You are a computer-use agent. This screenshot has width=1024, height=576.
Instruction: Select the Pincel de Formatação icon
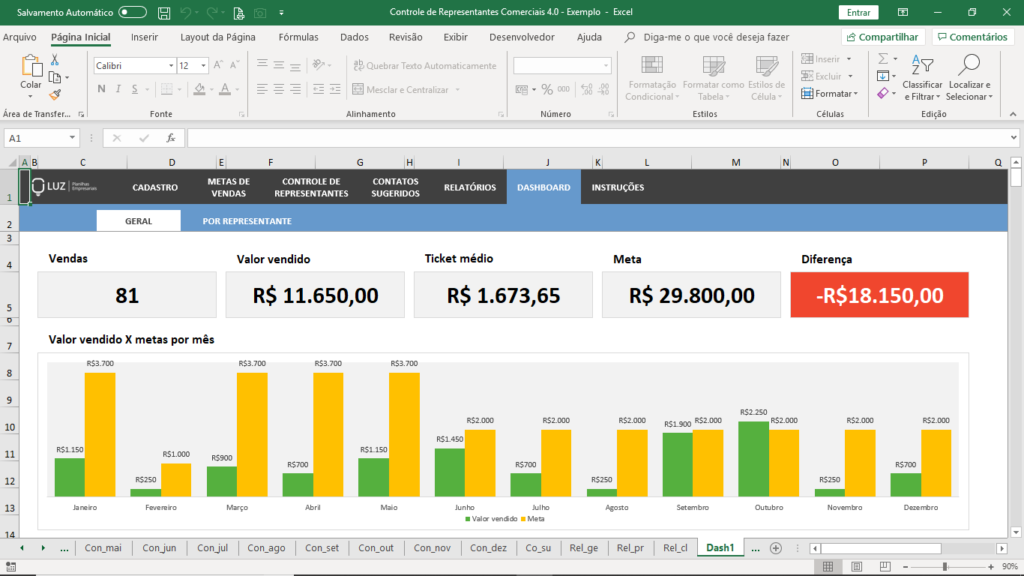coord(55,94)
